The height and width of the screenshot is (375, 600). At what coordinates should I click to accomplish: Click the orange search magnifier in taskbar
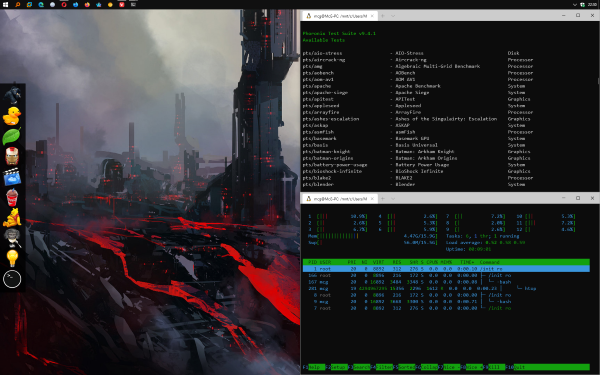[18, 5]
